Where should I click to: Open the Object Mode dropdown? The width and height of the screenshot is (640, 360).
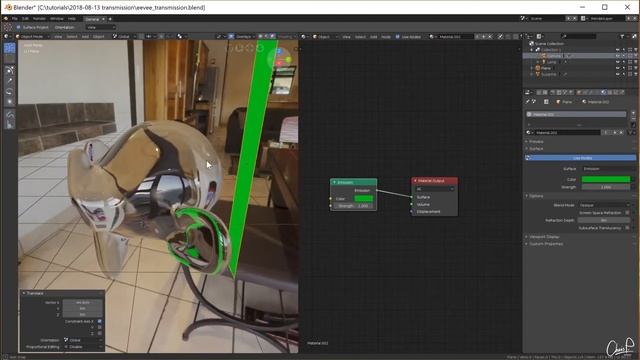tap(33, 36)
